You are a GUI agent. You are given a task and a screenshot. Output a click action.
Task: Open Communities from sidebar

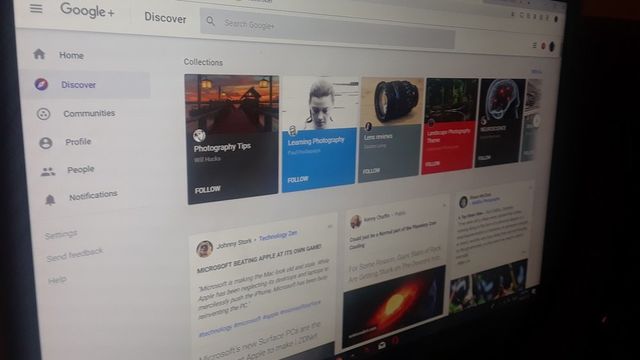pyautogui.click(x=89, y=113)
